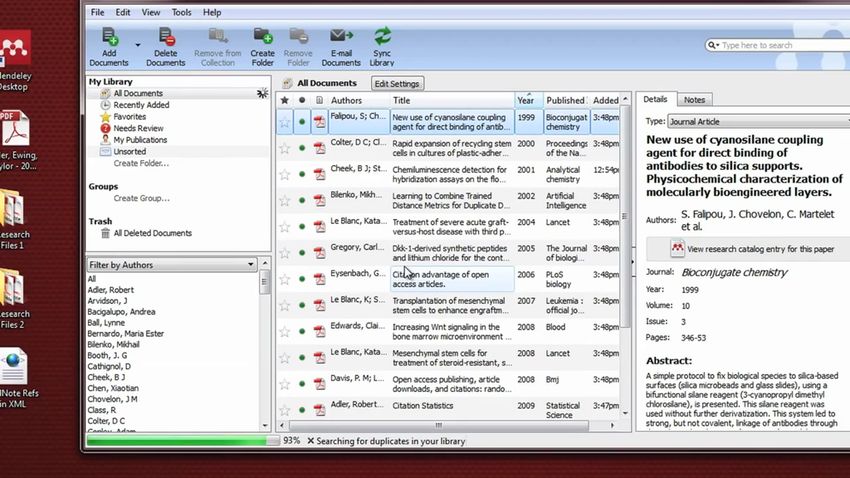
Task: Select author Adler, Robert in filter
Action: click(111, 290)
